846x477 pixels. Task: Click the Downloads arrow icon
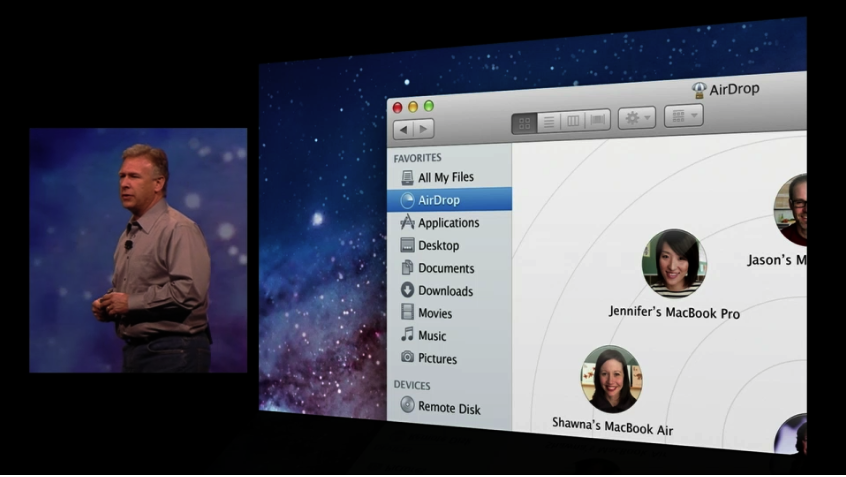[x=407, y=290]
